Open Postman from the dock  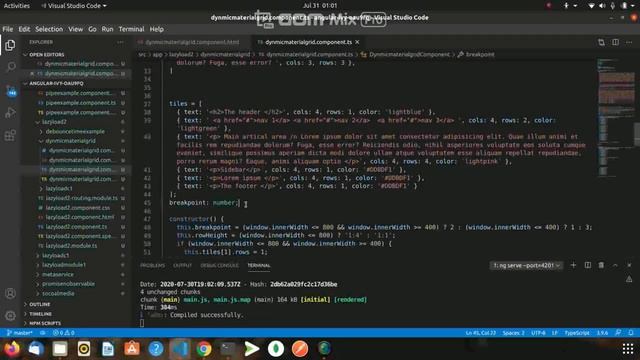tap(300, 349)
